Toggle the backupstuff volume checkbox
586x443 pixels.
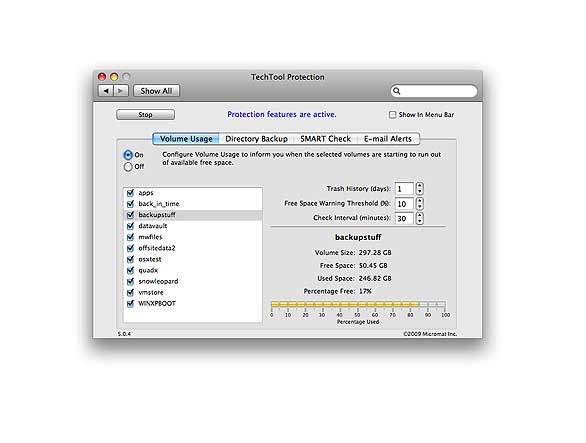130,215
